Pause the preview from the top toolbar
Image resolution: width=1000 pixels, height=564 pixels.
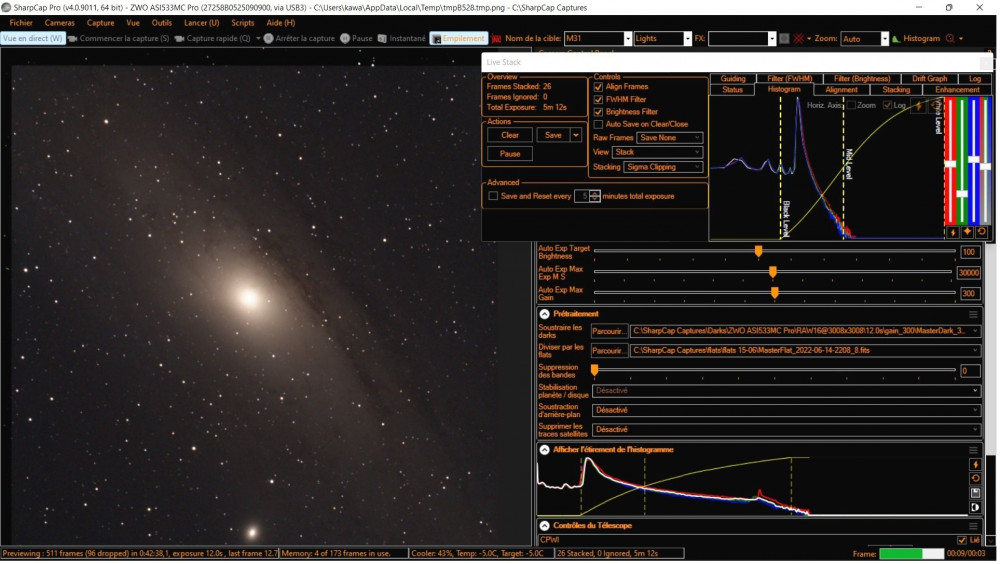coord(356,38)
